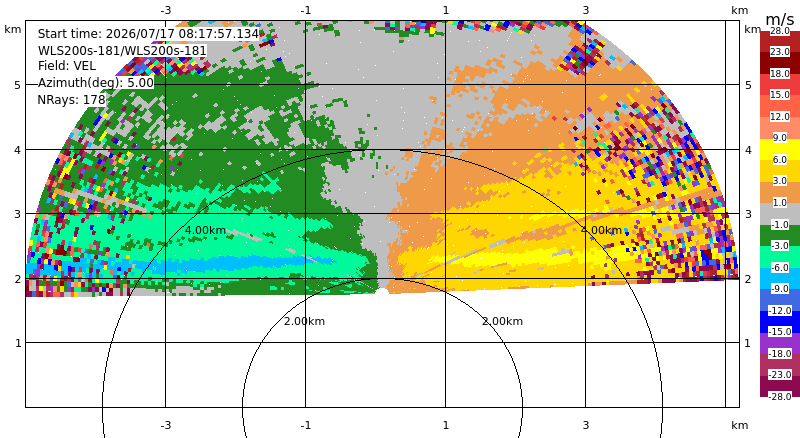Viewport: 800px width, 438px height.
Task: Click the right 2.00km range ring label
Action: (x=503, y=321)
